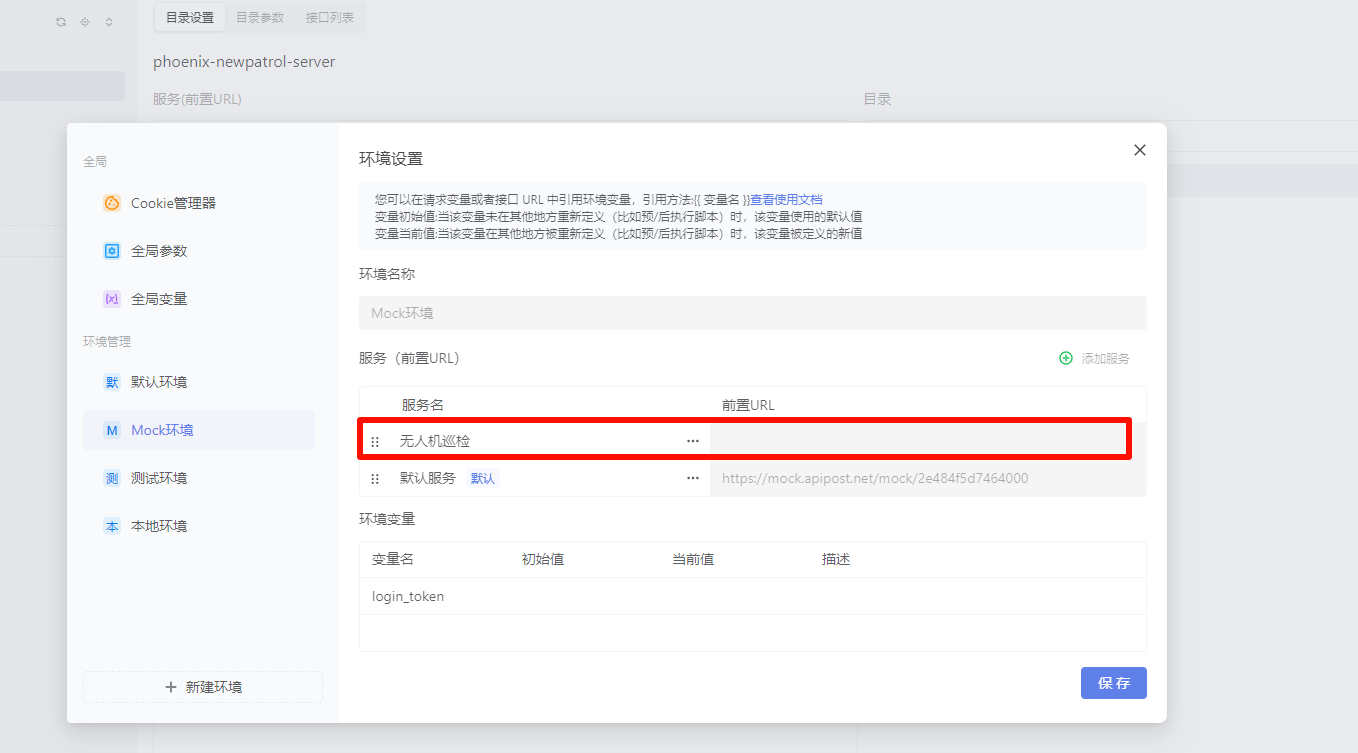Image resolution: width=1358 pixels, height=753 pixels.
Task: Click the 默认服务 service name
Action: pyautogui.click(x=428, y=479)
